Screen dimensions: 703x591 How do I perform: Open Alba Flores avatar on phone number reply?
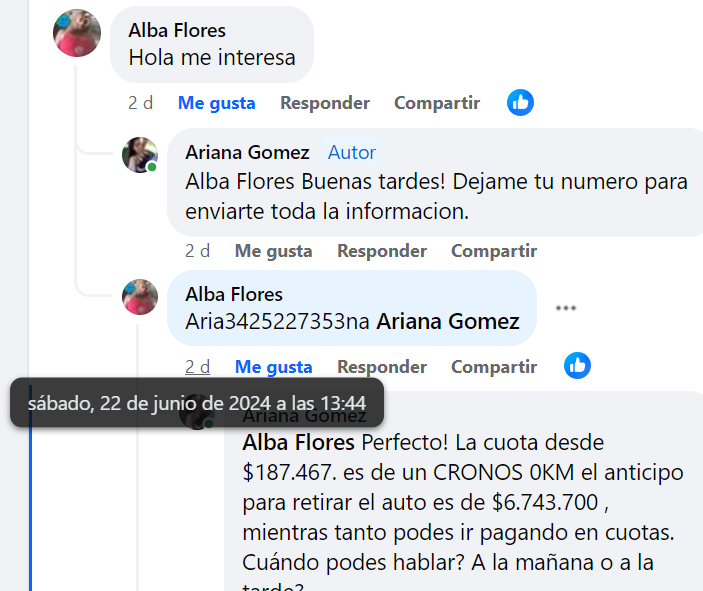coord(140,297)
